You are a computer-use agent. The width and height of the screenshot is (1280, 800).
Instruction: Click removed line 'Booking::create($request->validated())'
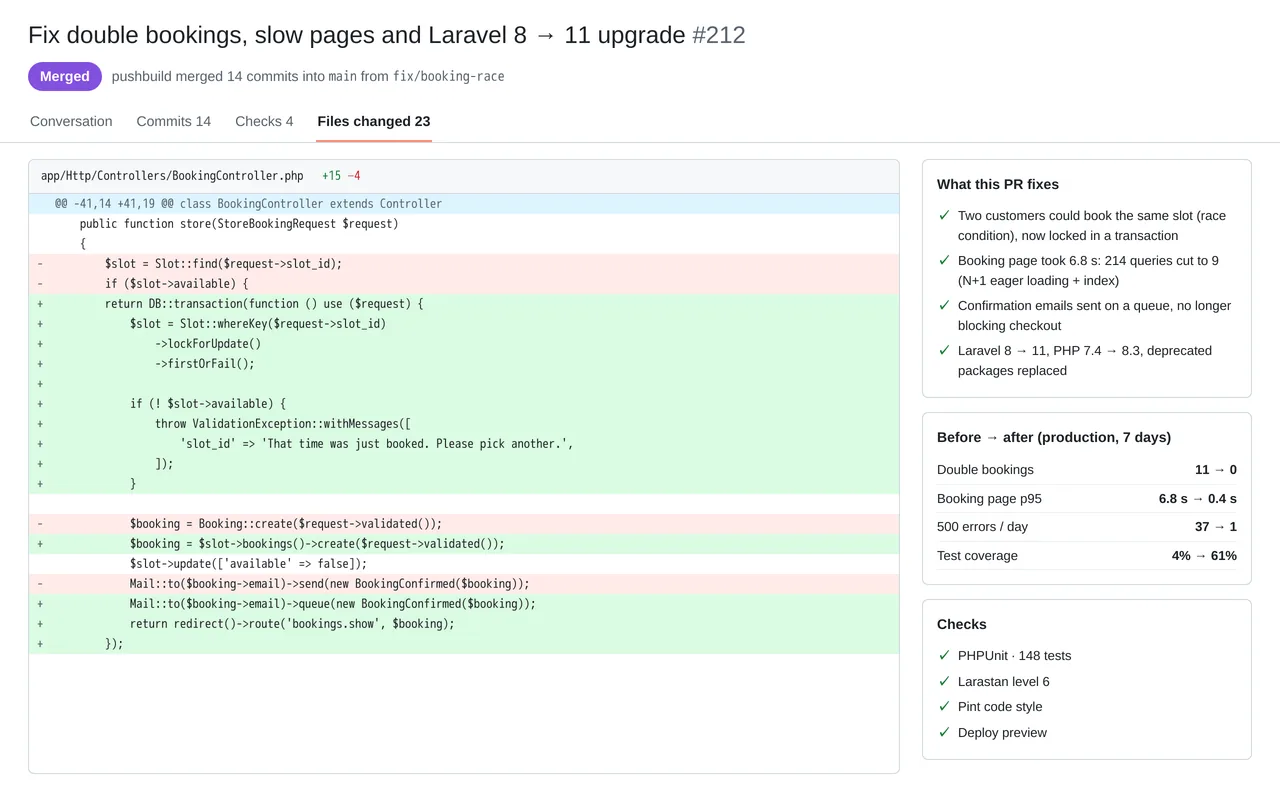click(x=464, y=524)
